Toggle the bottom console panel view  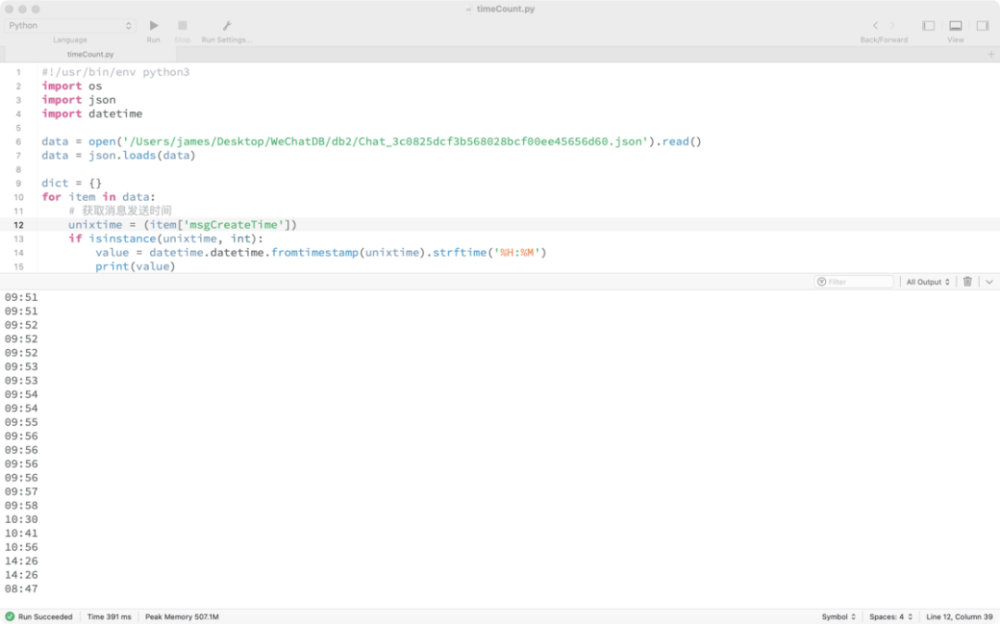[955, 25]
